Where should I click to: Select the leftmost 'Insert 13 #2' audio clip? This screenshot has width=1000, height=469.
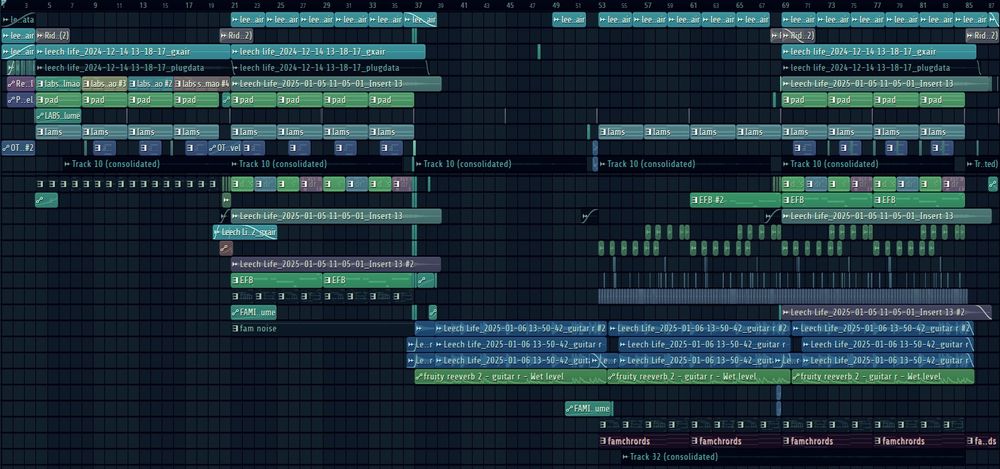coord(335,264)
